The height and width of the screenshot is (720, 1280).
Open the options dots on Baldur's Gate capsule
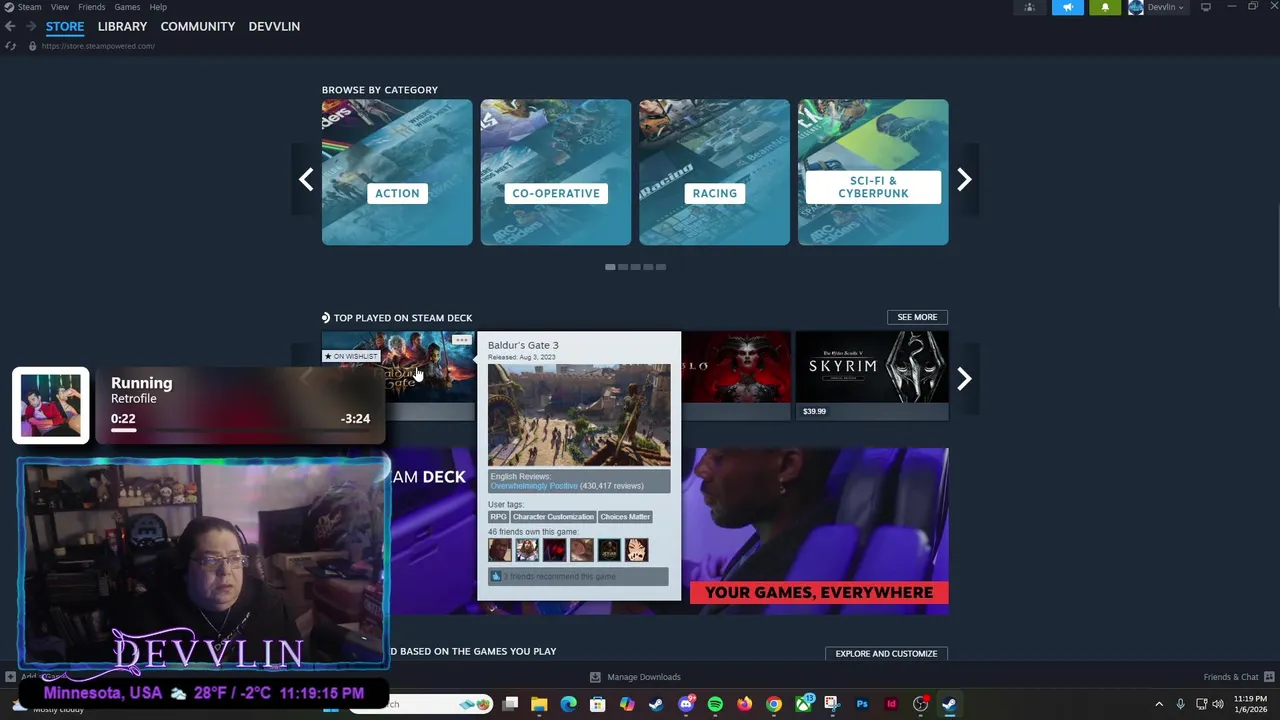click(x=461, y=340)
